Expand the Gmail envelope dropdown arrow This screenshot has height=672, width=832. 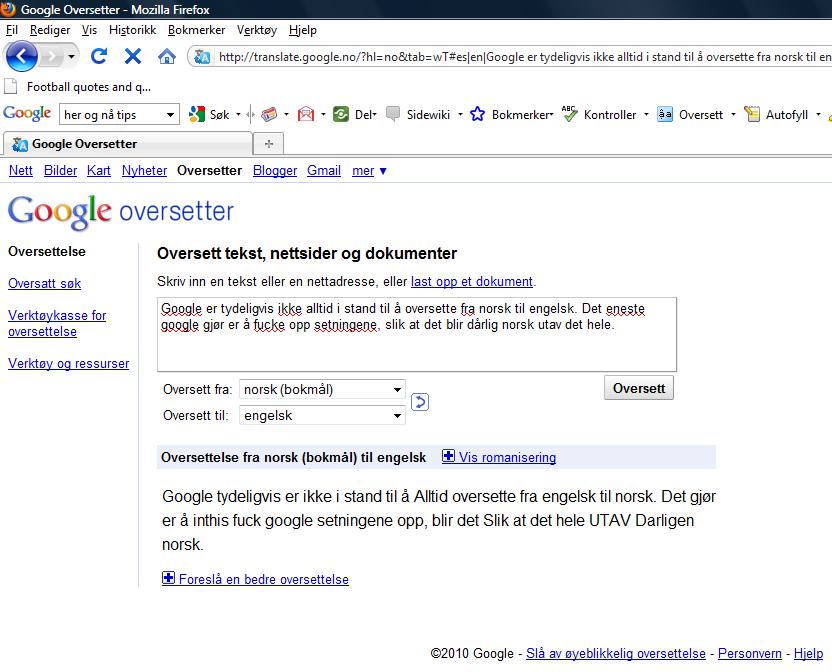click(323, 115)
